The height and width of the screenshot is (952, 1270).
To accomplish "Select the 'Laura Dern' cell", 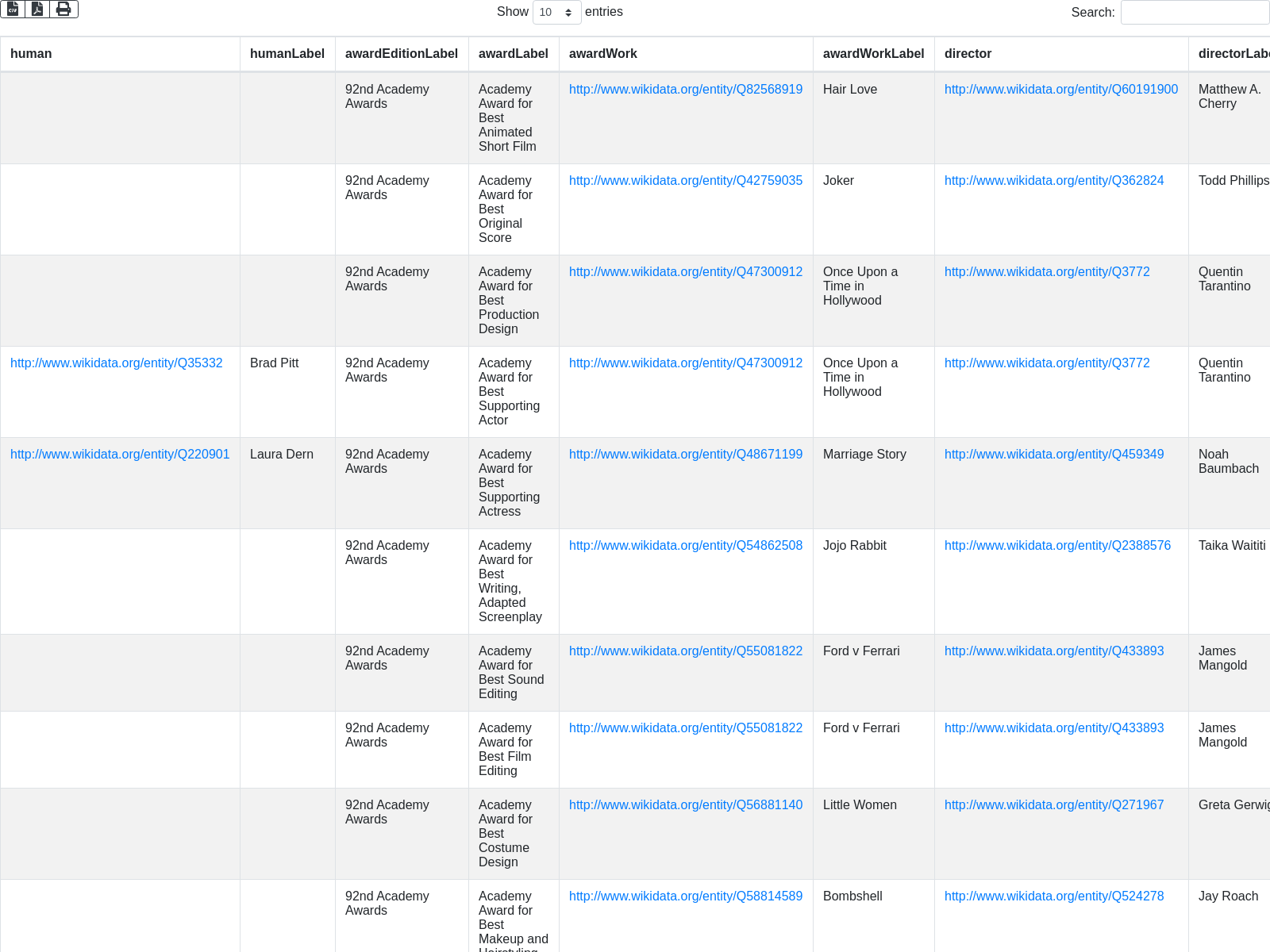I will point(287,483).
